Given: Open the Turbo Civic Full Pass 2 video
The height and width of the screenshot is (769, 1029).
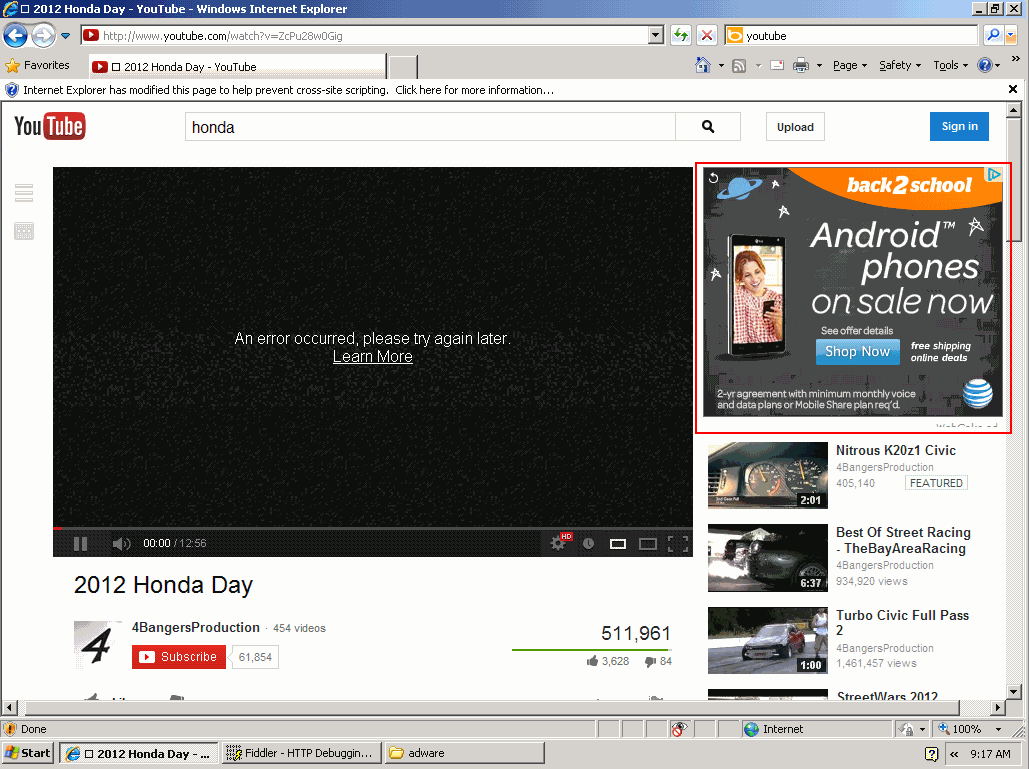Looking at the screenshot, I should pyautogui.click(x=902, y=622).
